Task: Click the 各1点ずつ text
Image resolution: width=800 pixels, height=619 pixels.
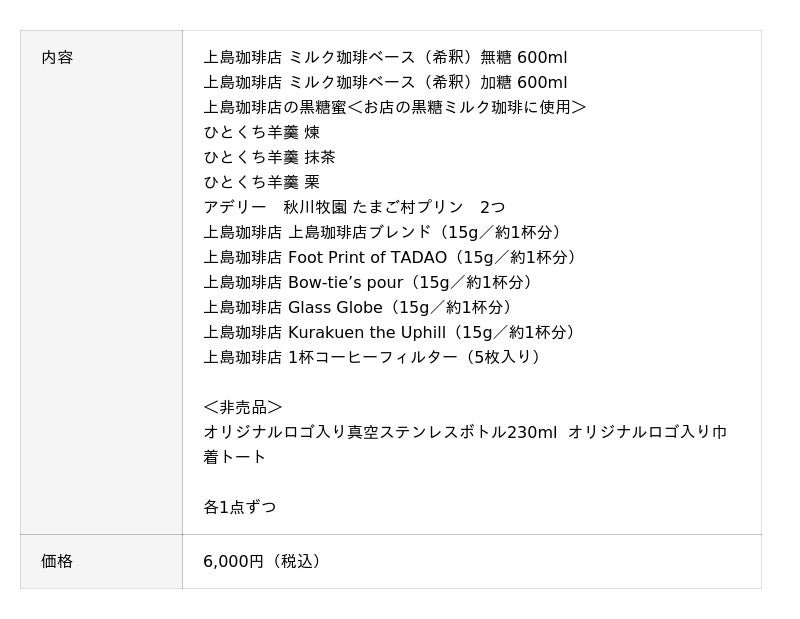Action: coord(240,508)
